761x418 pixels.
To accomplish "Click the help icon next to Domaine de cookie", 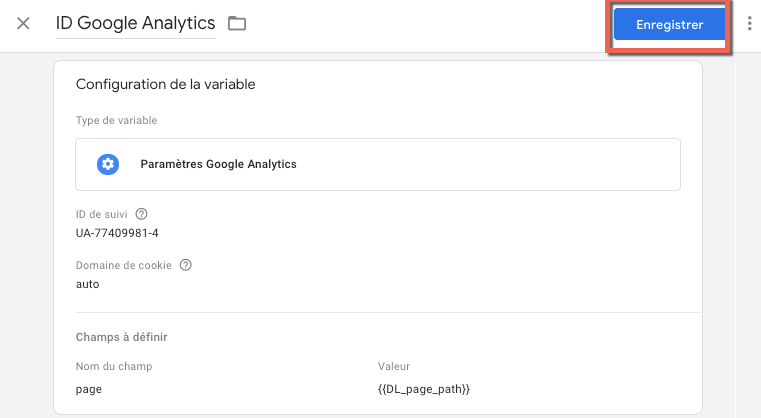I will tap(185, 266).
